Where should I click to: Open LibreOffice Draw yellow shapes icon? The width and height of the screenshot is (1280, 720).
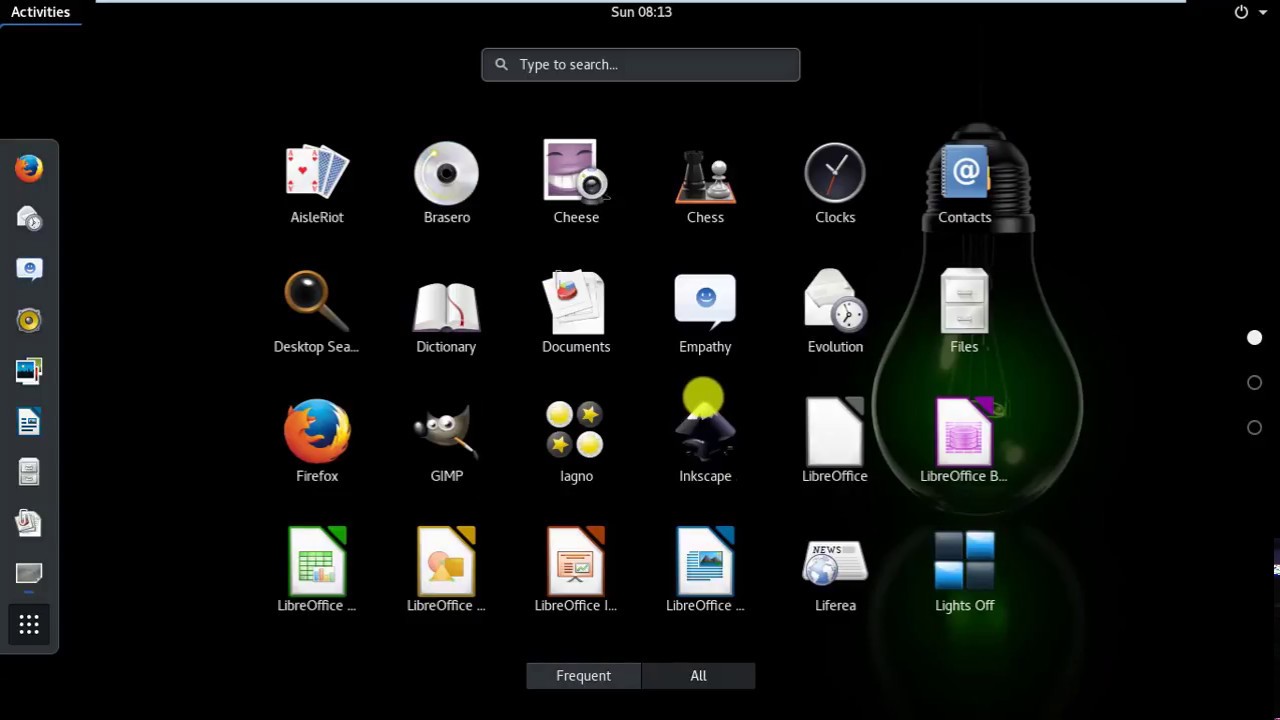tap(446, 570)
